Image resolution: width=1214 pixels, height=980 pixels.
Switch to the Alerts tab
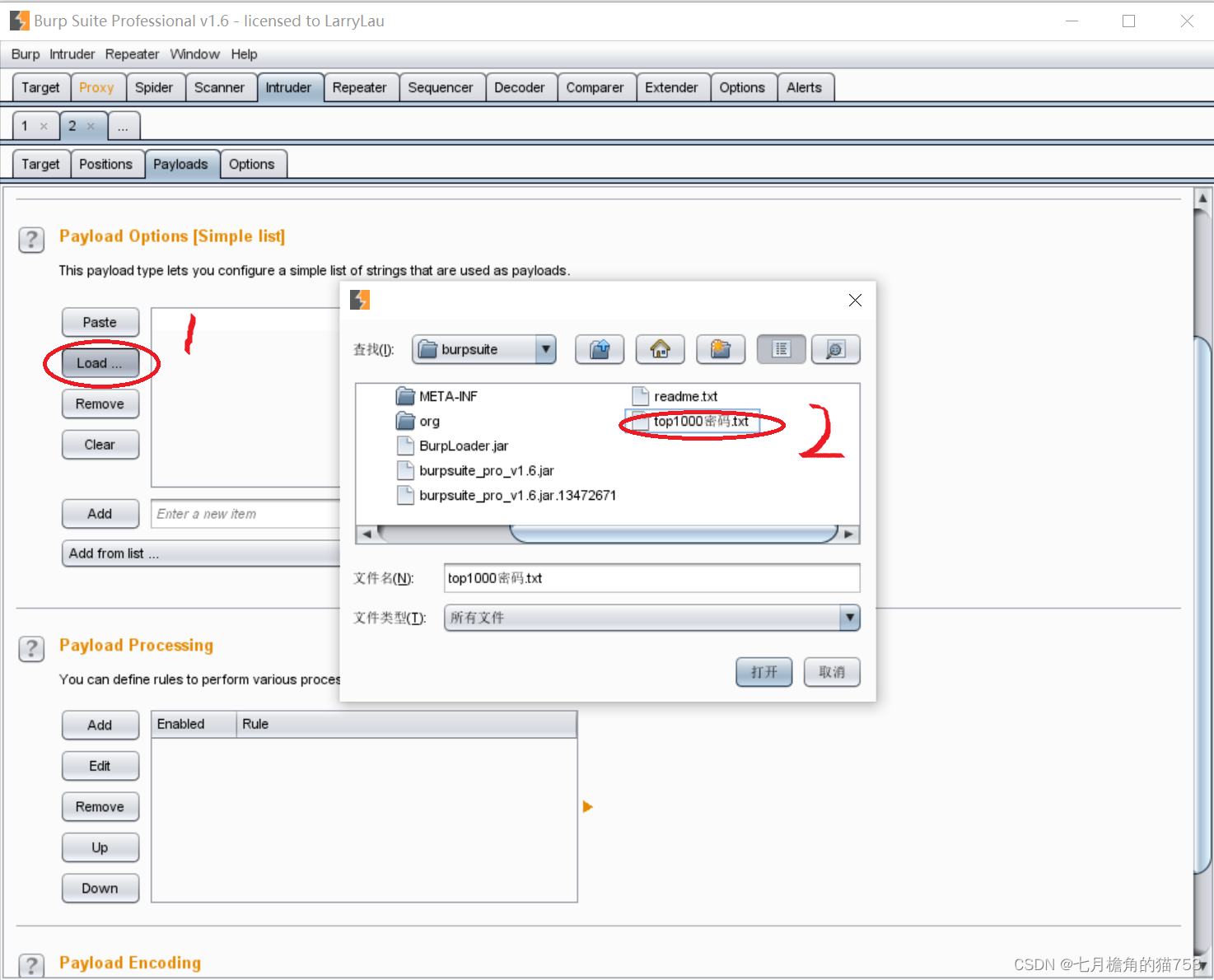[804, 87]
